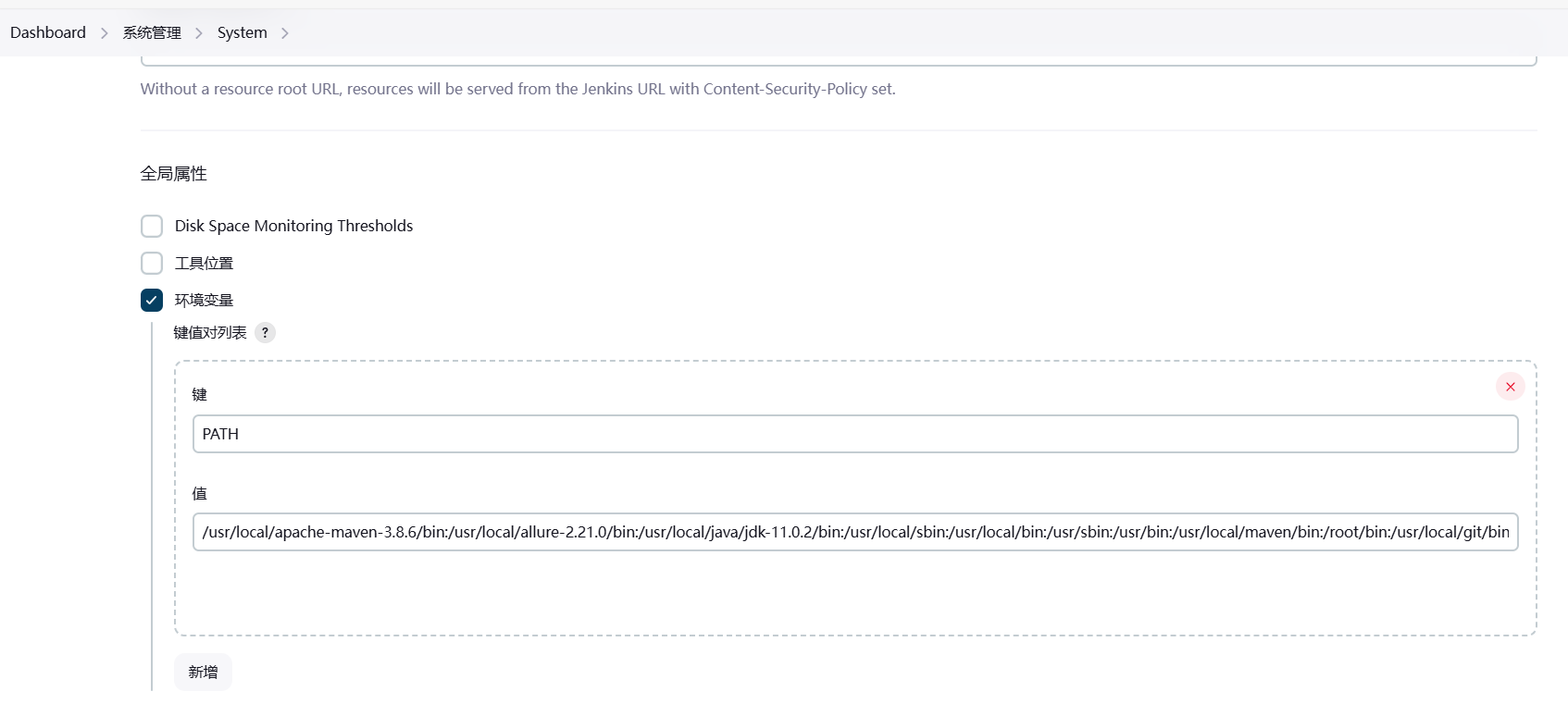Open System breadcrumb link
1568x716 pixels.
tap(243, 32)
